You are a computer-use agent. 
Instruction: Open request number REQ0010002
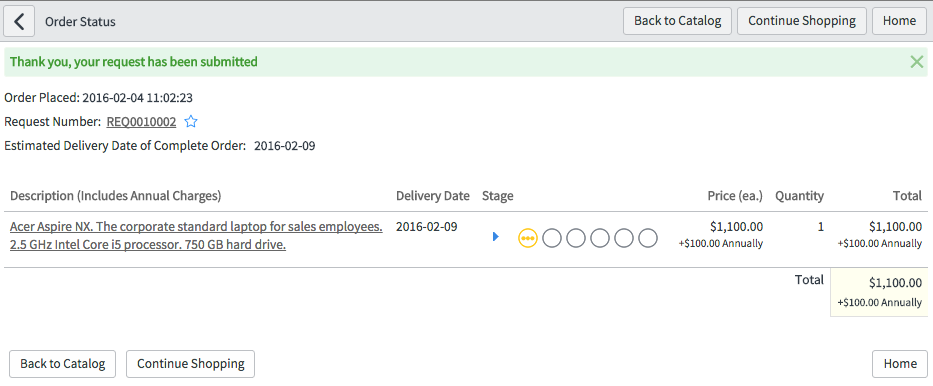pos(141,122)
